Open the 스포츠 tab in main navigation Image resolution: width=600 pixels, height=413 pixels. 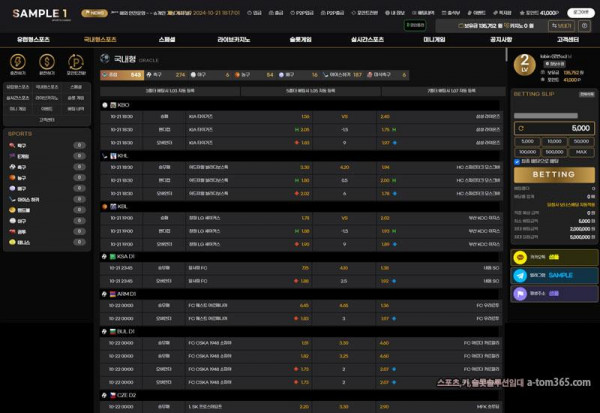tap(167, 39)
